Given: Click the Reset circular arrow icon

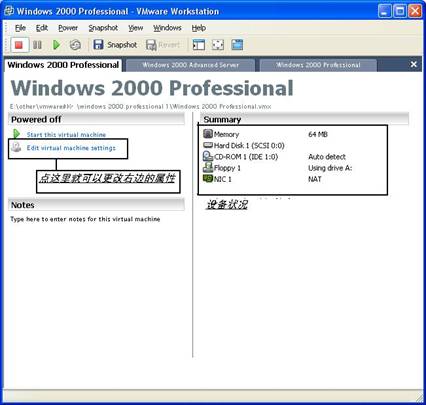Looking at the screenshot, I should tap(75, 45).
